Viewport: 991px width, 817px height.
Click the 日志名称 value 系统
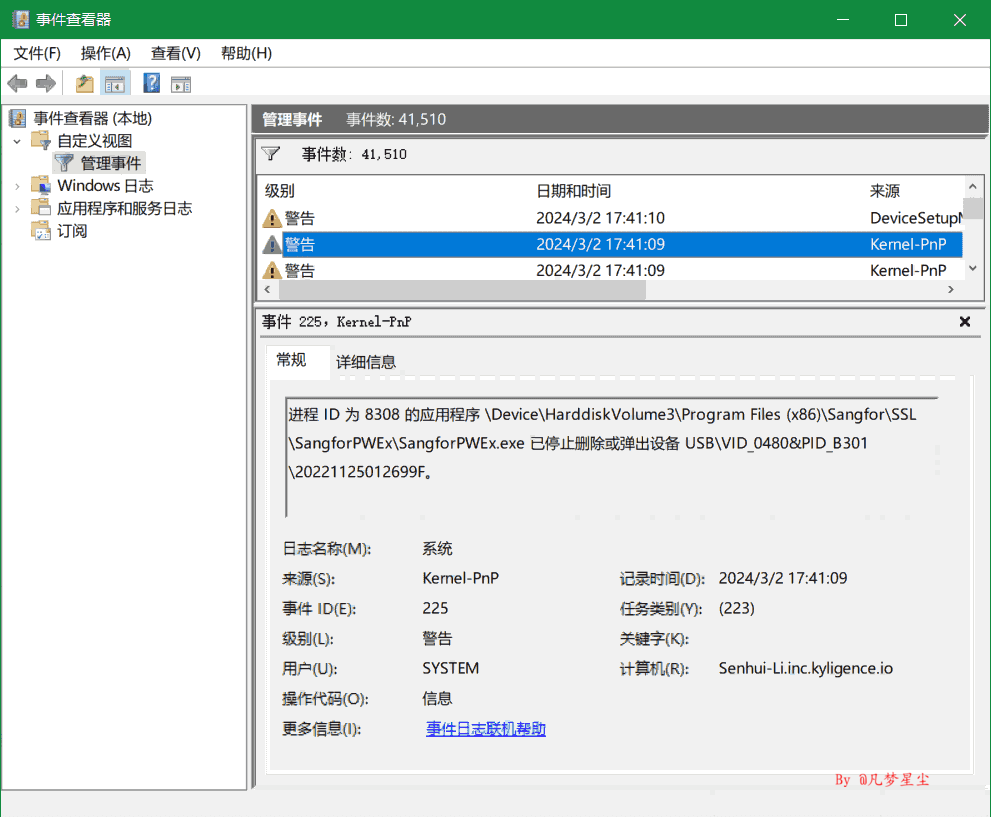click(437, 548)
